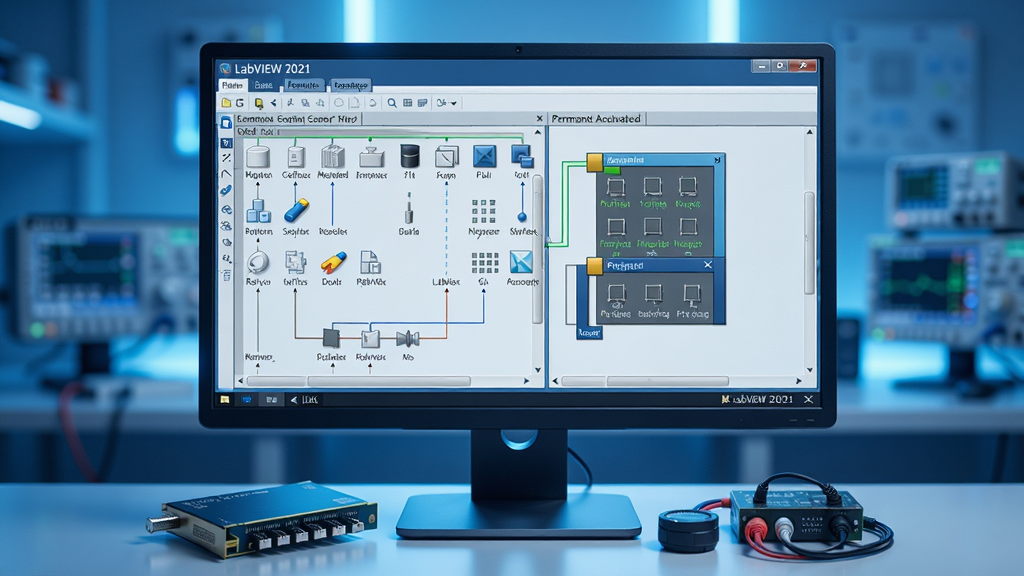Click the yellow square node on the lower panel
1024x576 pixels.
594,266
